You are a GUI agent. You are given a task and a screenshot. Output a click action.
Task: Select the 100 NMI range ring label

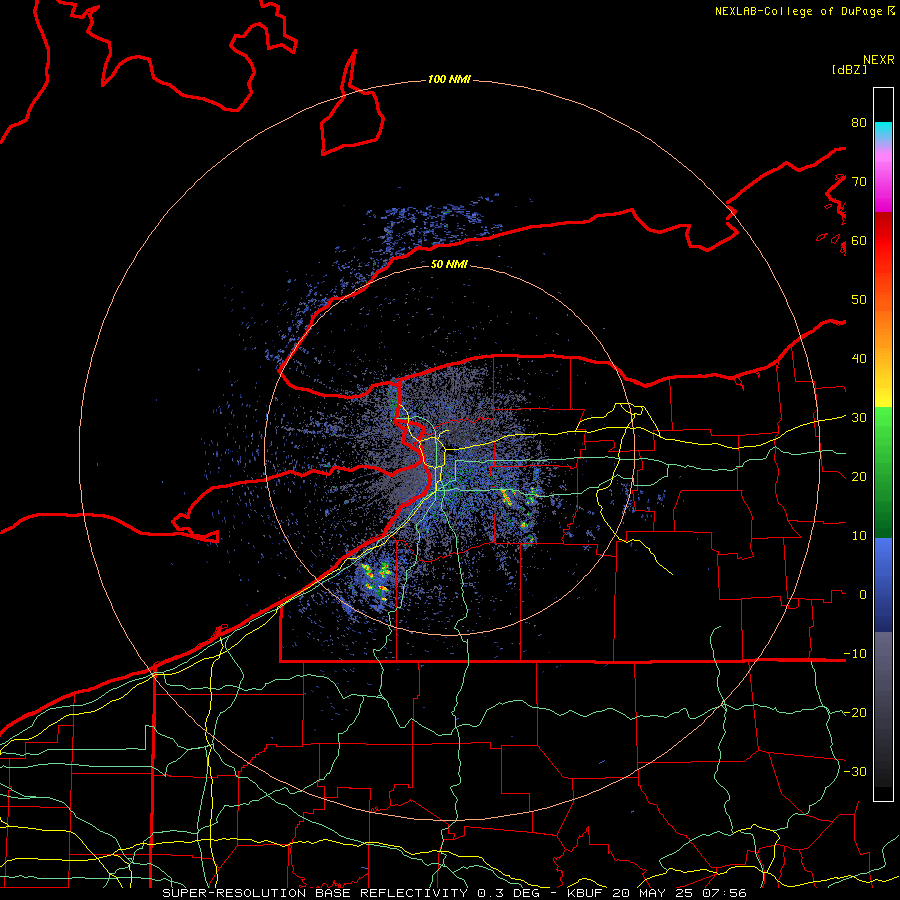coord(449,79)
